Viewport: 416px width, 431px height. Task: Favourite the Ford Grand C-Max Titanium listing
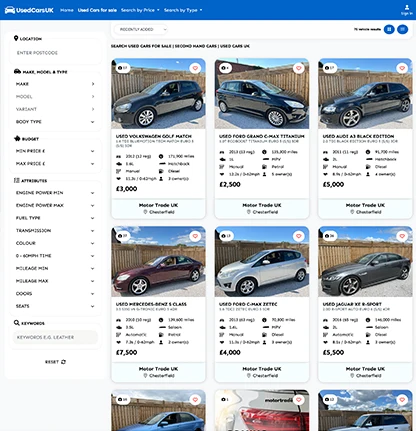click(299, 68)
